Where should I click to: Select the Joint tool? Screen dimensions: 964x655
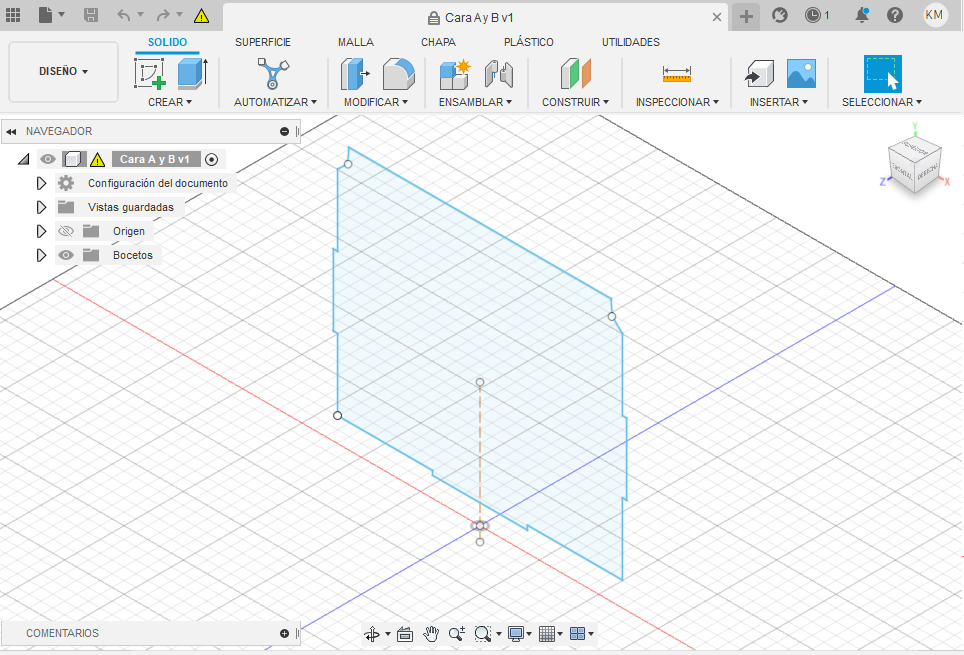(x=499, y=74)
